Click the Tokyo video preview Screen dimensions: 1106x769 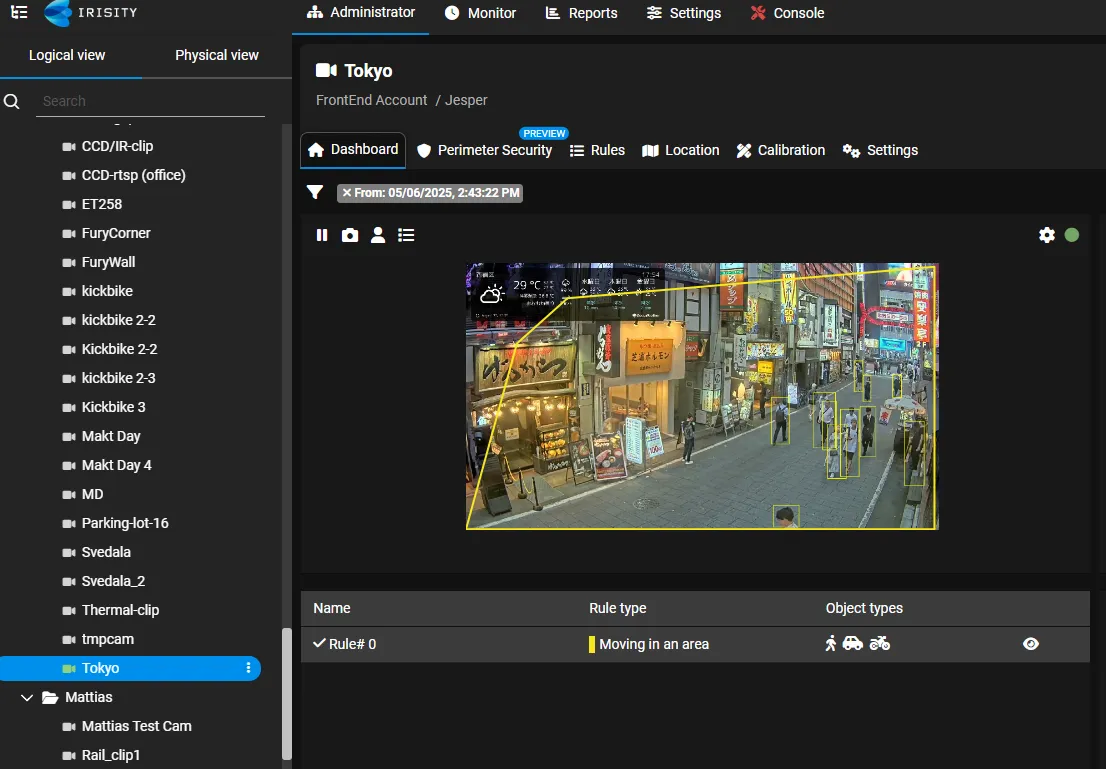(x=702, y=396)
